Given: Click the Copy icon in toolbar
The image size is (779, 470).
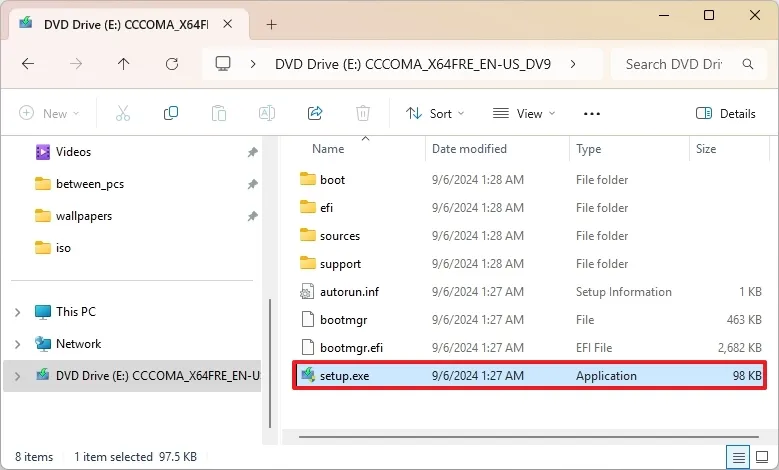Looking at the screenshot, I should (x=171, y=113).
